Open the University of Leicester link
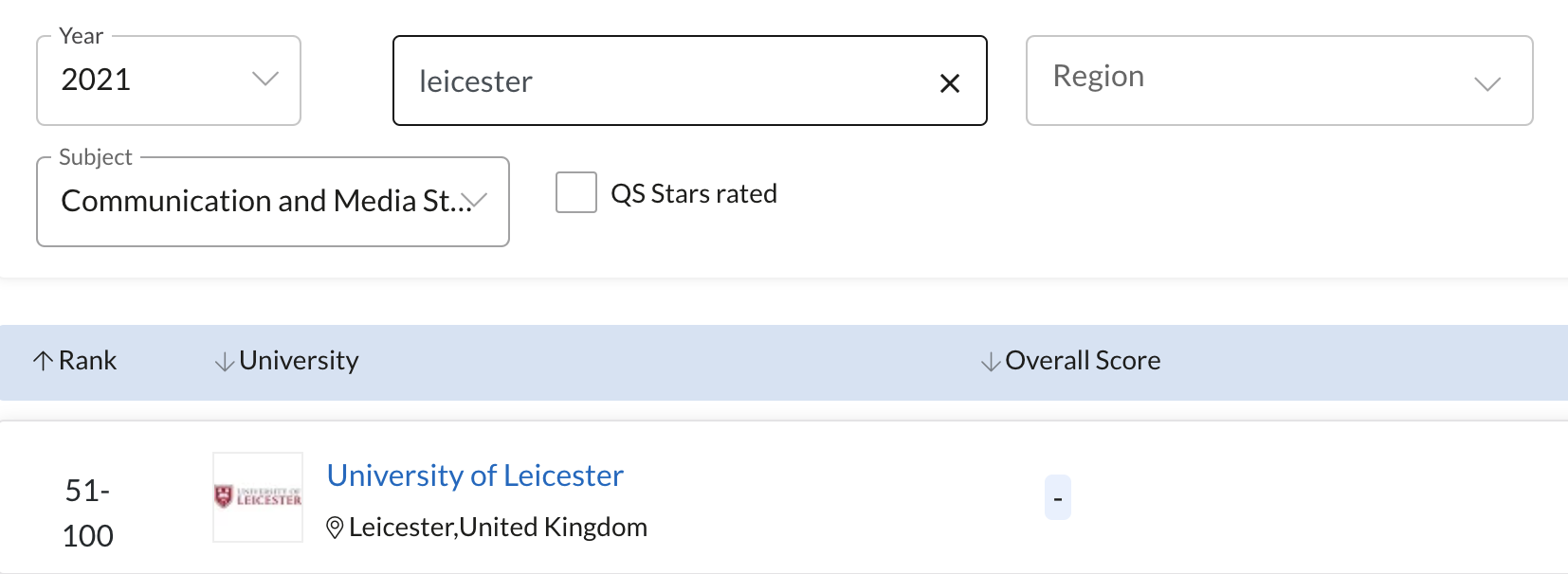The image size is (1568, 574). 475,475
